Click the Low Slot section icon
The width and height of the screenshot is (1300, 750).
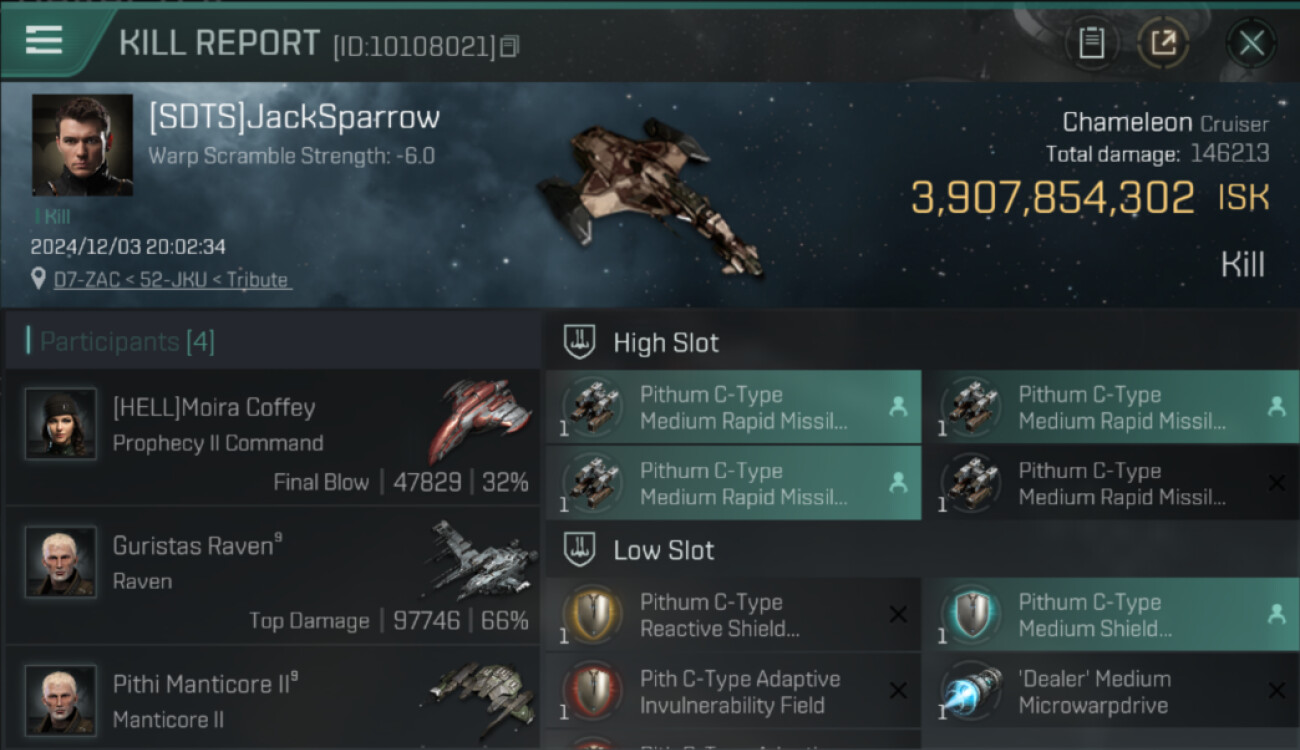[580, 549]
